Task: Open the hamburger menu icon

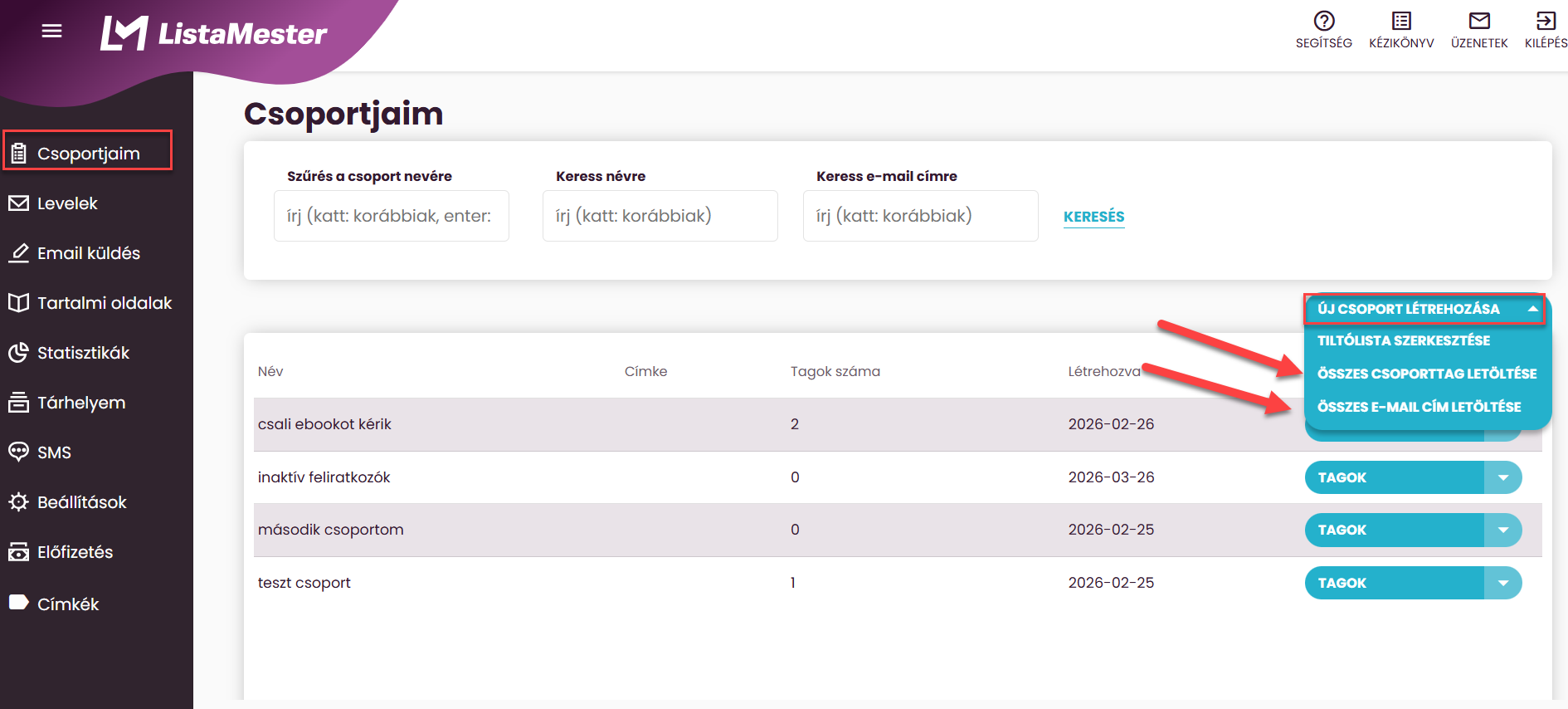Action: 51,32
